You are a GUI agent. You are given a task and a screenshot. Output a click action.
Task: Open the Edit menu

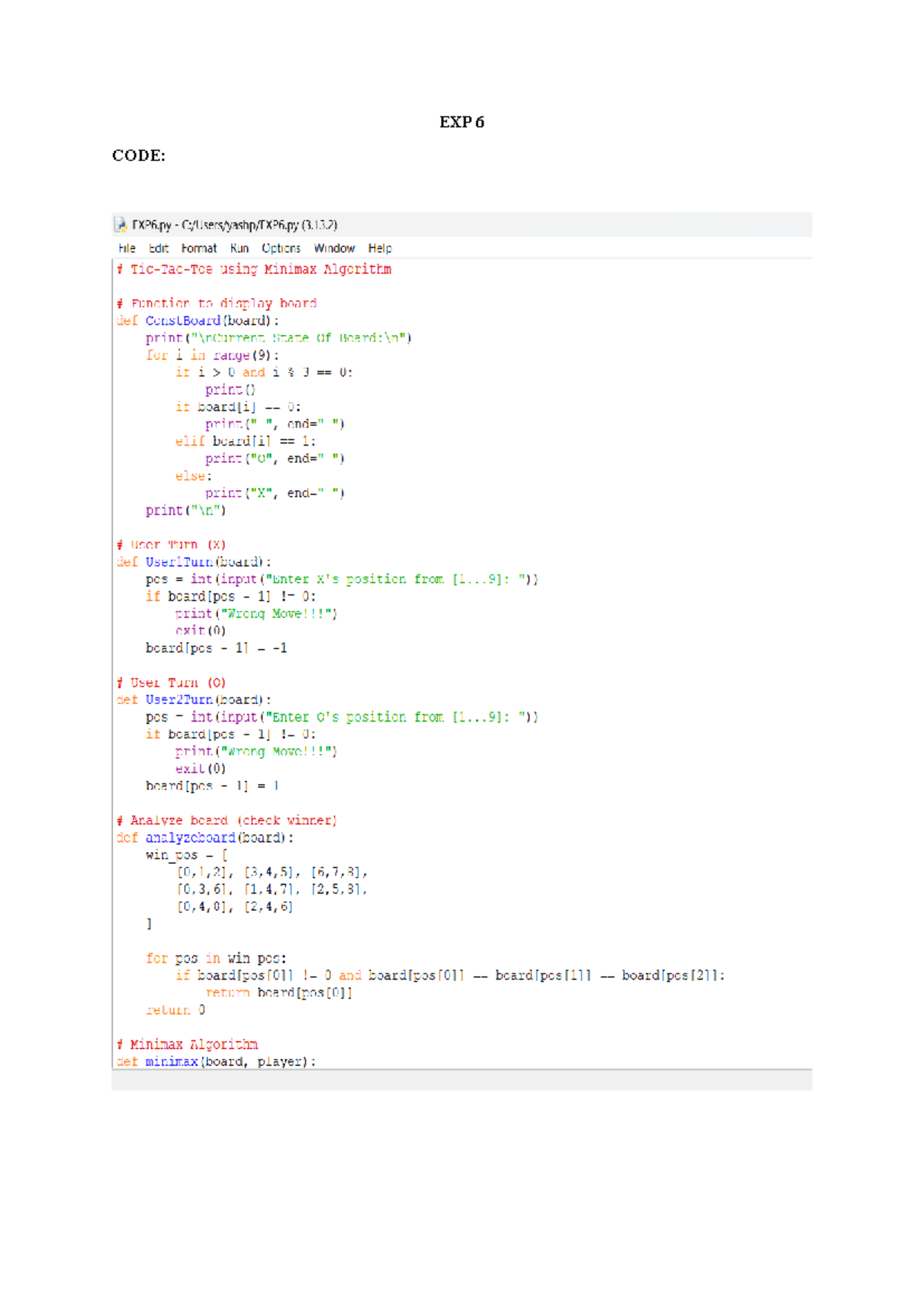[159, 248]
